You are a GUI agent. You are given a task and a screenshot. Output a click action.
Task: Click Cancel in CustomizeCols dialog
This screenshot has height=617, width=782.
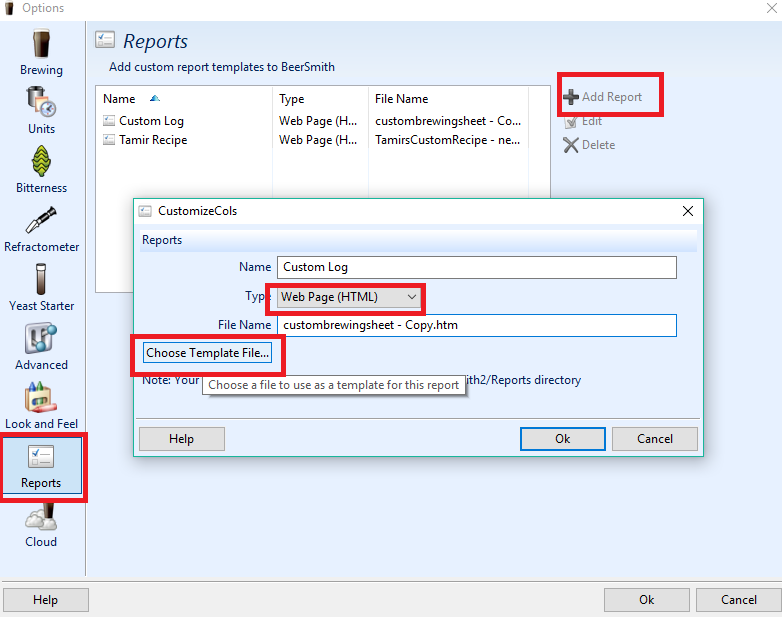(x=655, y=439)
